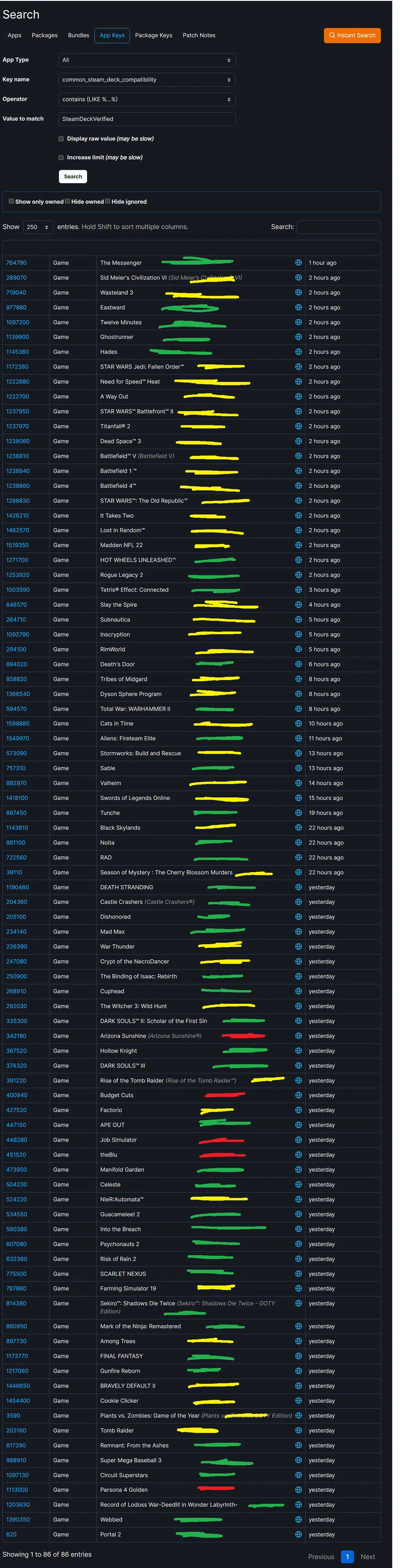Click the white Search button
Viewport: 405px width, 1568px height.
point(73,176)
